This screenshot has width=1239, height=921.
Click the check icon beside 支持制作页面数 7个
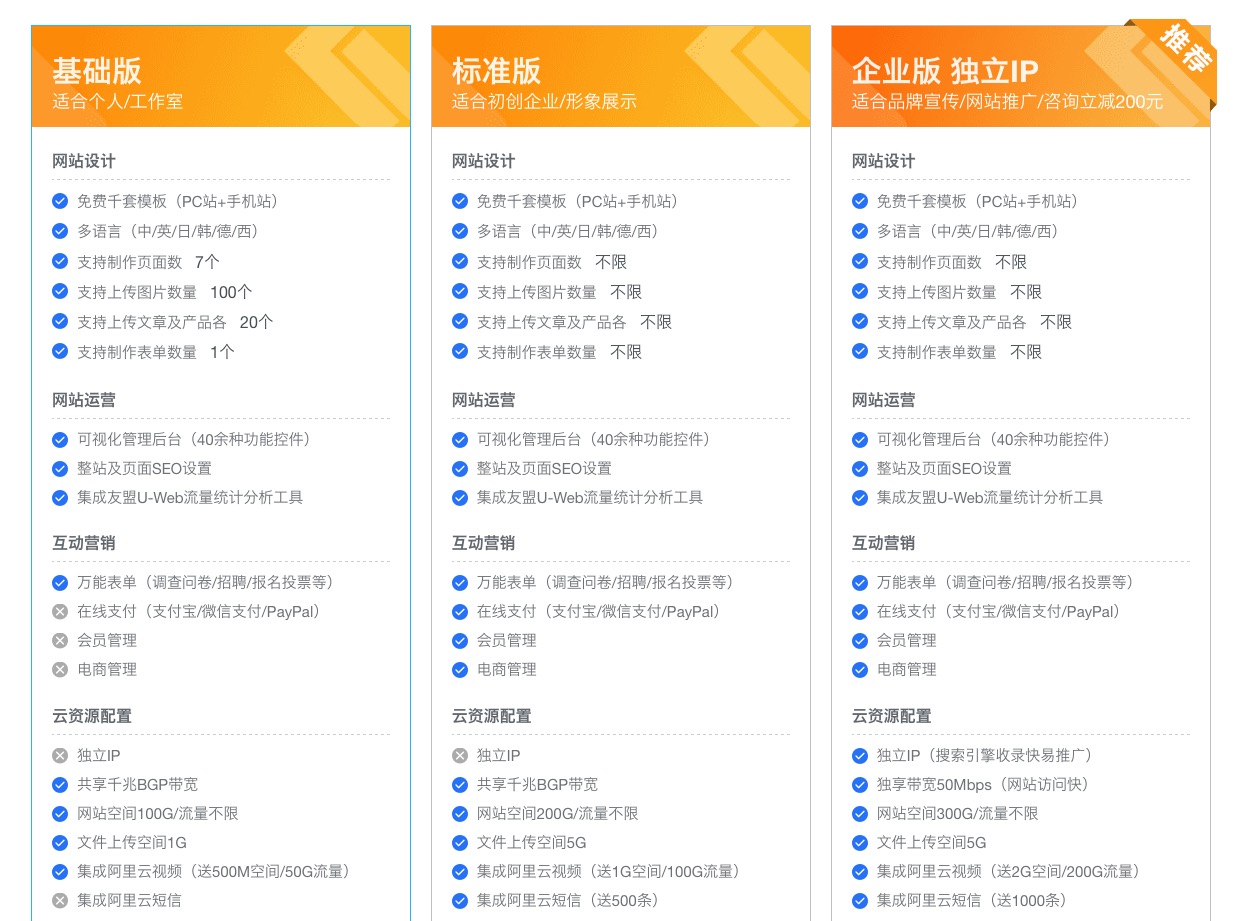[60, 261]
